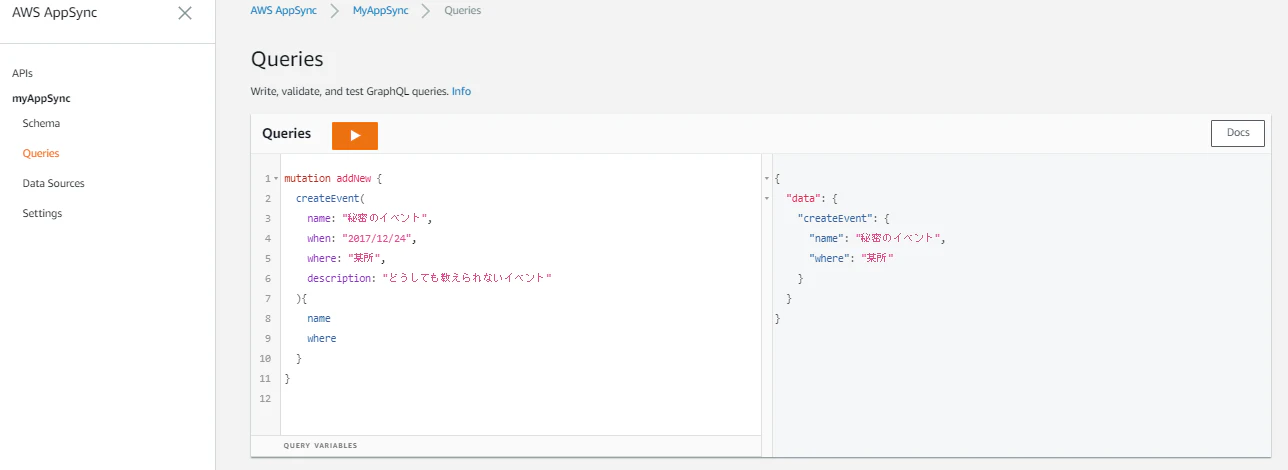Expand the Query Variables panel
Screen dimensions: 1288x470
click(x=320, y=446)
